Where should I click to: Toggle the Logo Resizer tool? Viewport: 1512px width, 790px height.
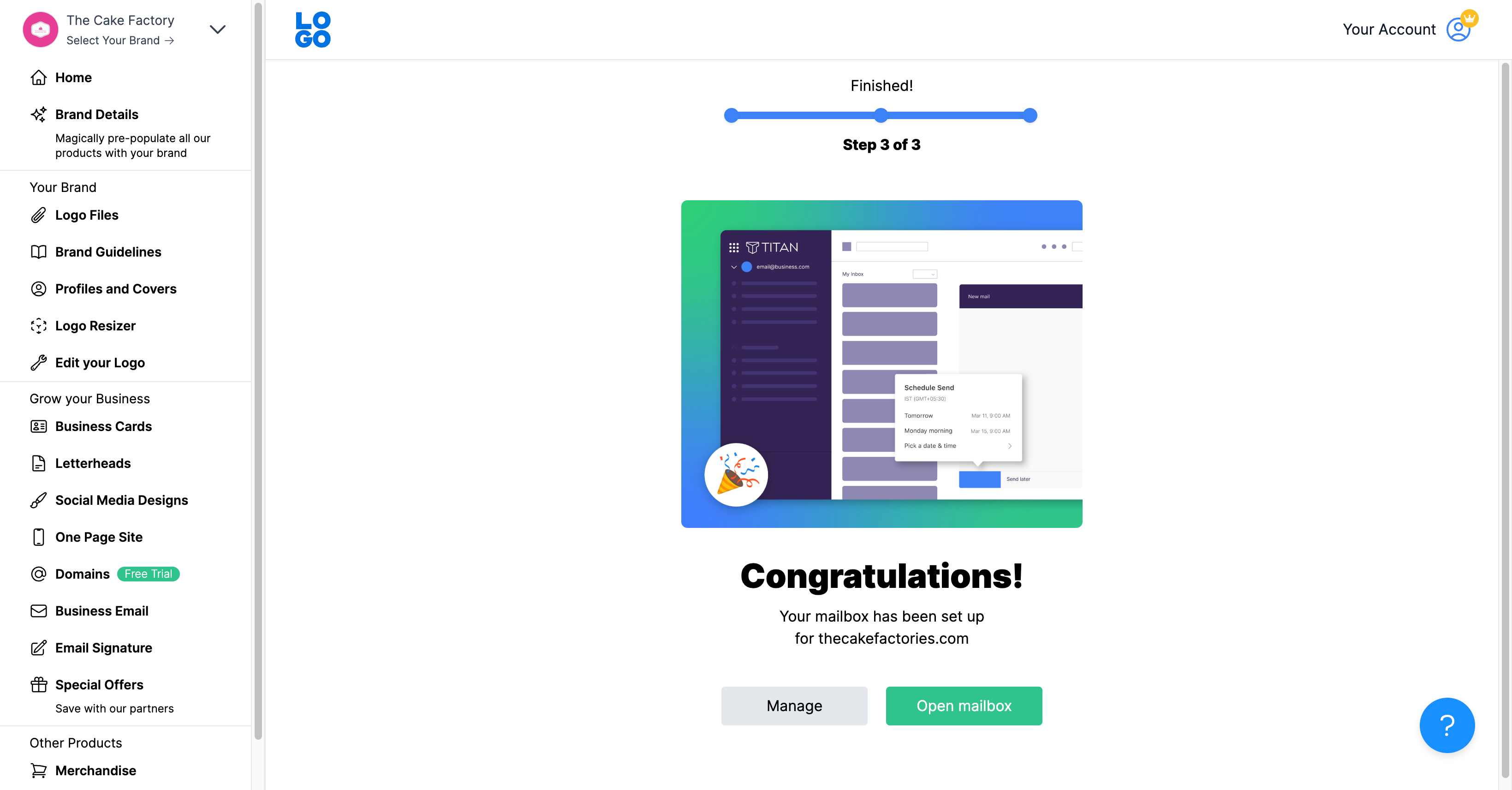point(94,325)
